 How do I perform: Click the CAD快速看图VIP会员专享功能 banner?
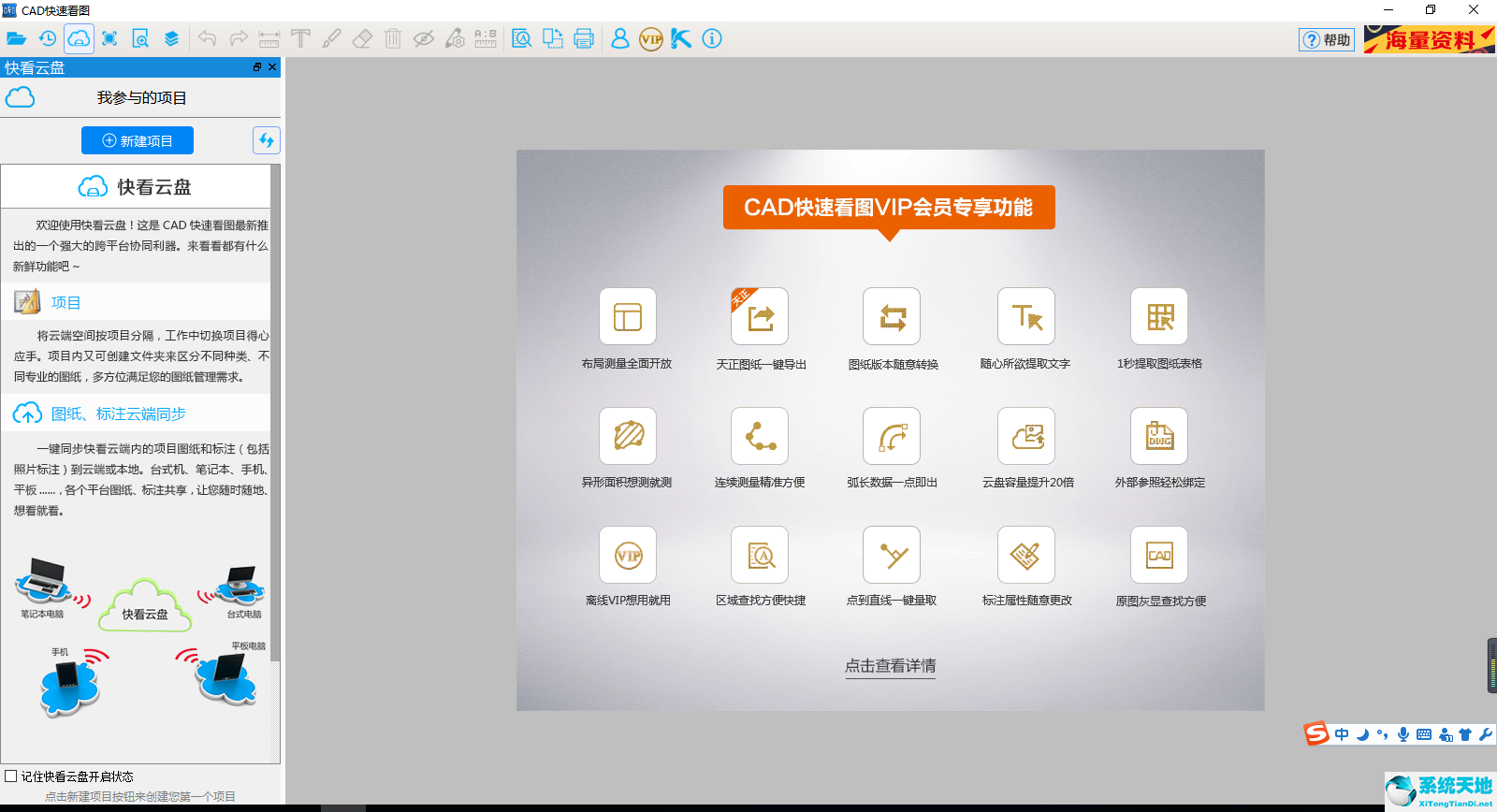tap(889, 208)
